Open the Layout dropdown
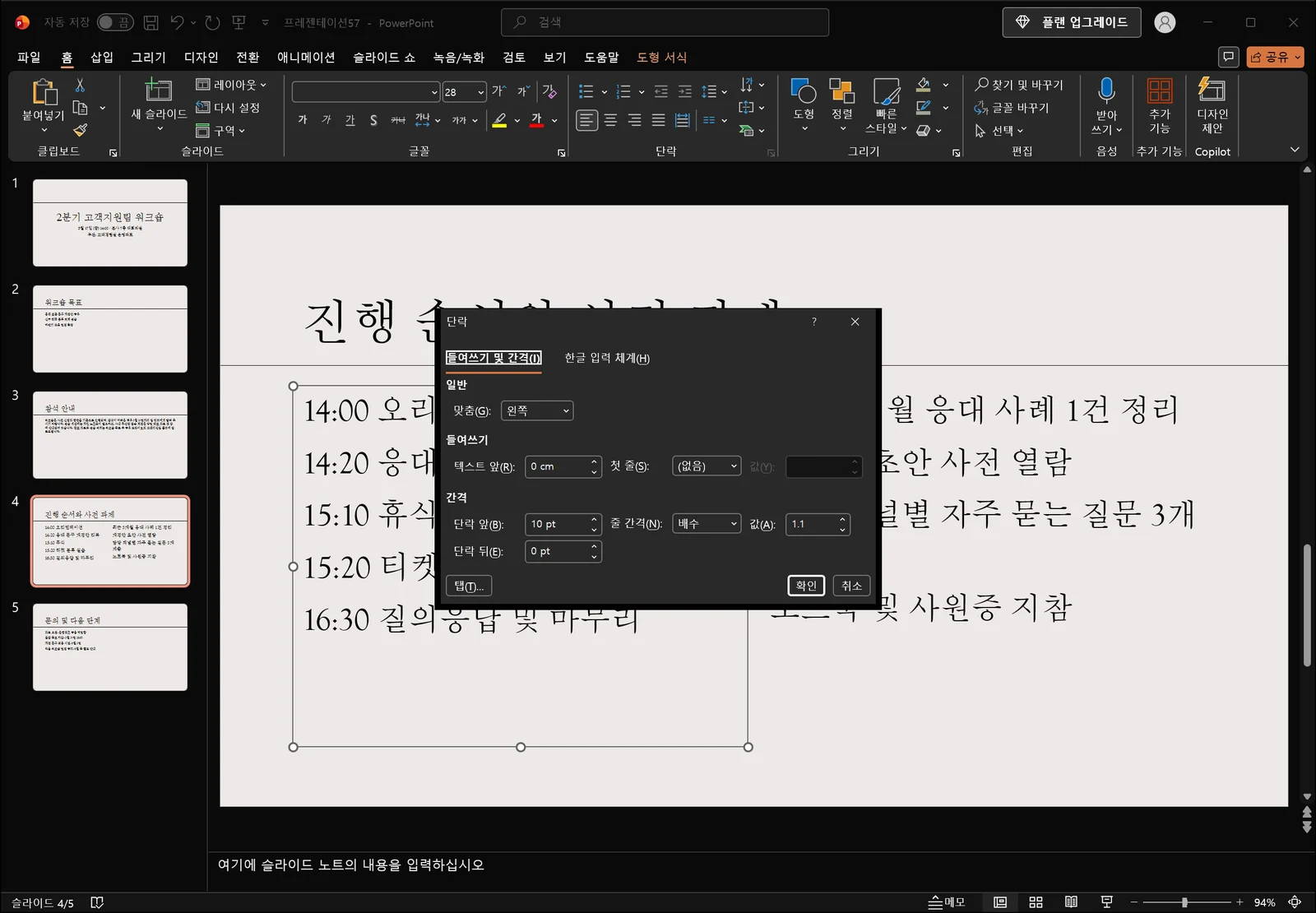The width and height of the screenshot is (1316, 913). [x=231, y=85]
